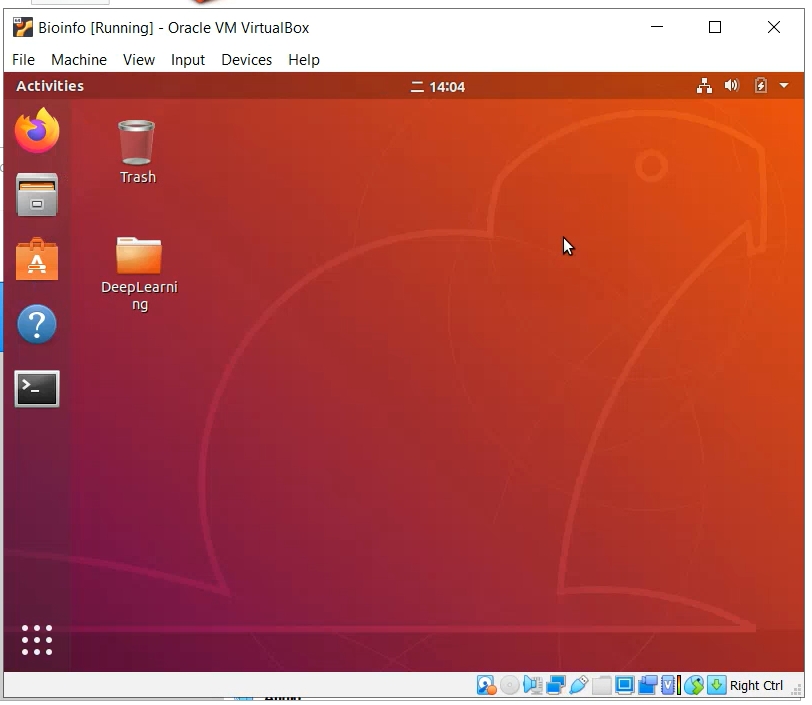Click the optical disk status icon
This screenshot has width=812, height=705.
(x=510, y=686)
